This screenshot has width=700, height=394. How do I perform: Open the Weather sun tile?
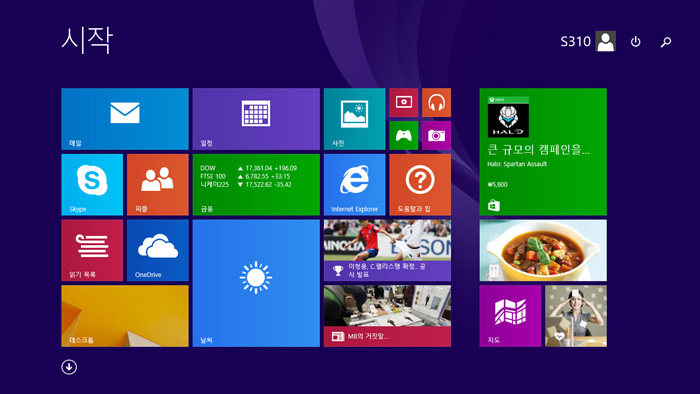256,283
